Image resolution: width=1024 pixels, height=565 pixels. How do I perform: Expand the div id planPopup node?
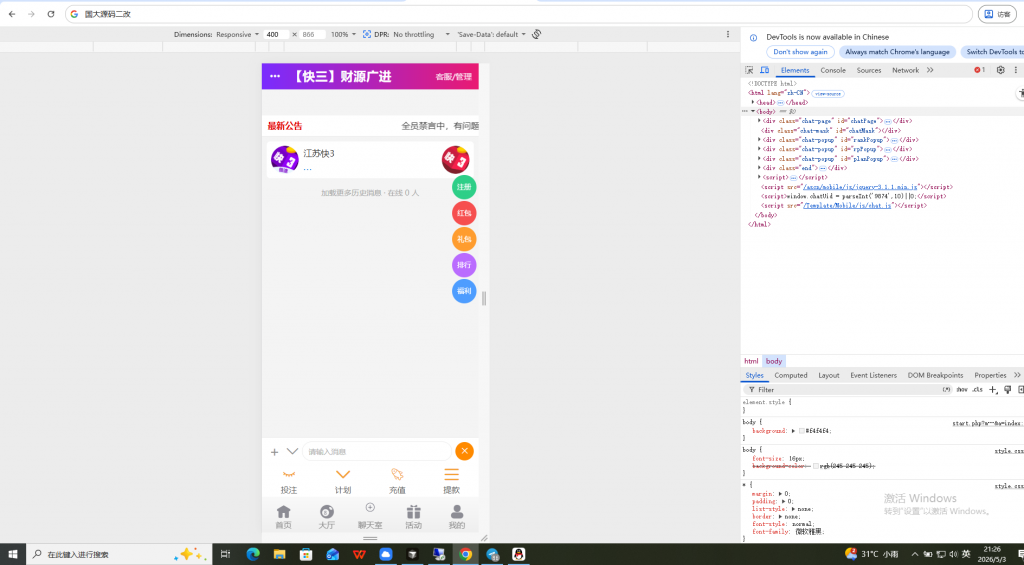[759, 159]
